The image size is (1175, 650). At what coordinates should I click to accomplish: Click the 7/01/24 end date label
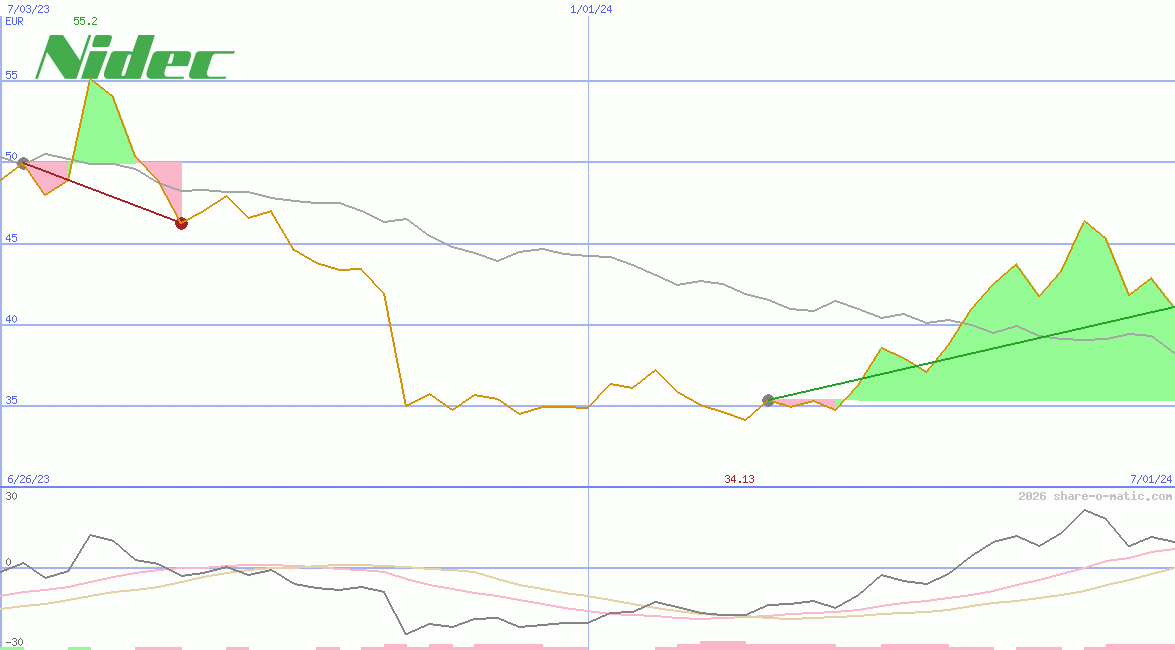click(x=1151, y=479)
